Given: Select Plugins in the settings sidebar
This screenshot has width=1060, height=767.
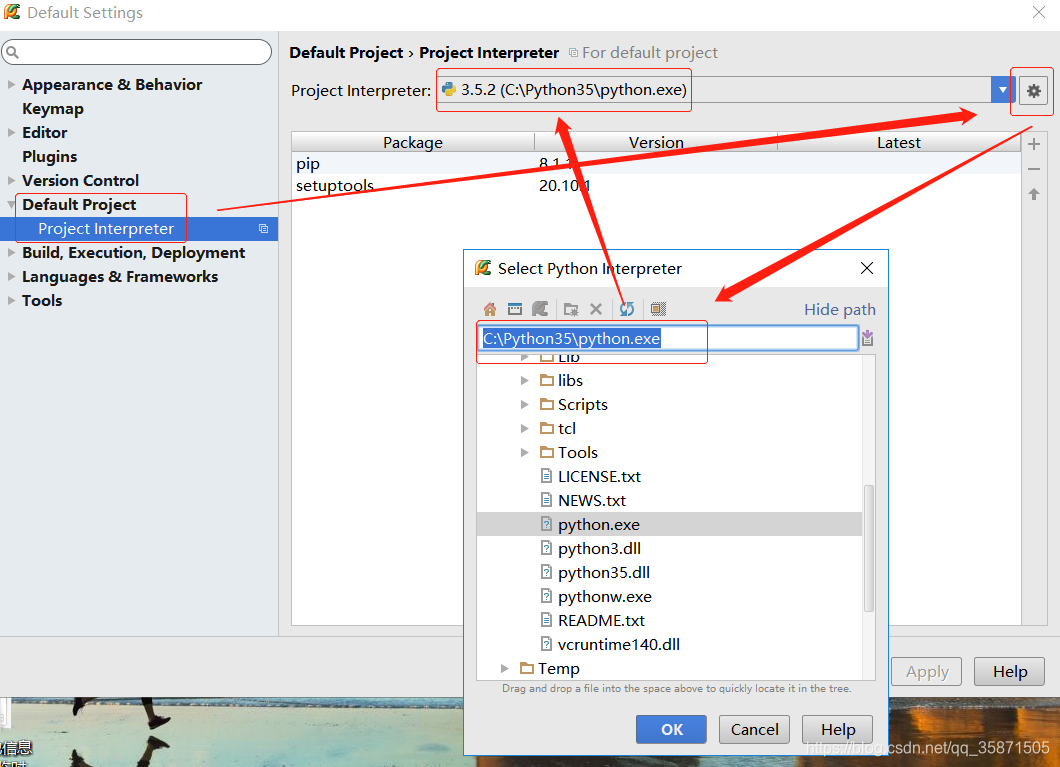Looking at the screenshot, I should tap(48, 156).
